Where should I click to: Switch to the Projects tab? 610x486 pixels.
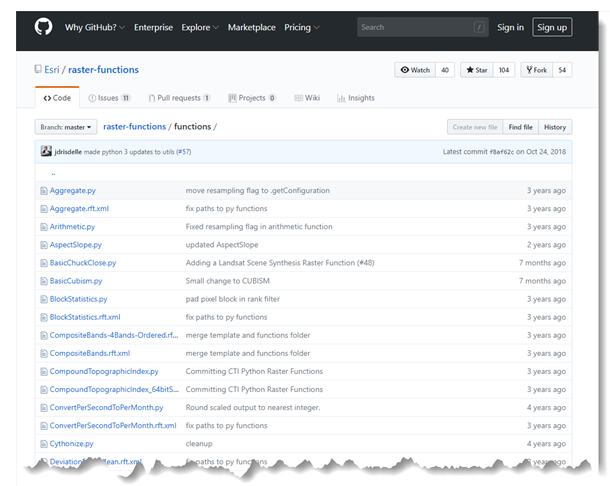pyautogui.click(x=252, y=98)
